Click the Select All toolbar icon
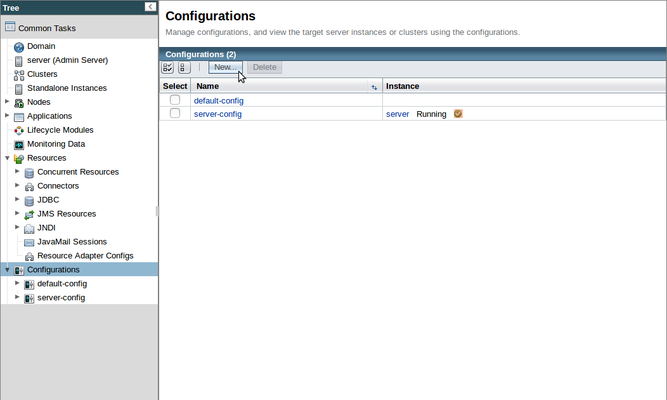 click(168, 67)
